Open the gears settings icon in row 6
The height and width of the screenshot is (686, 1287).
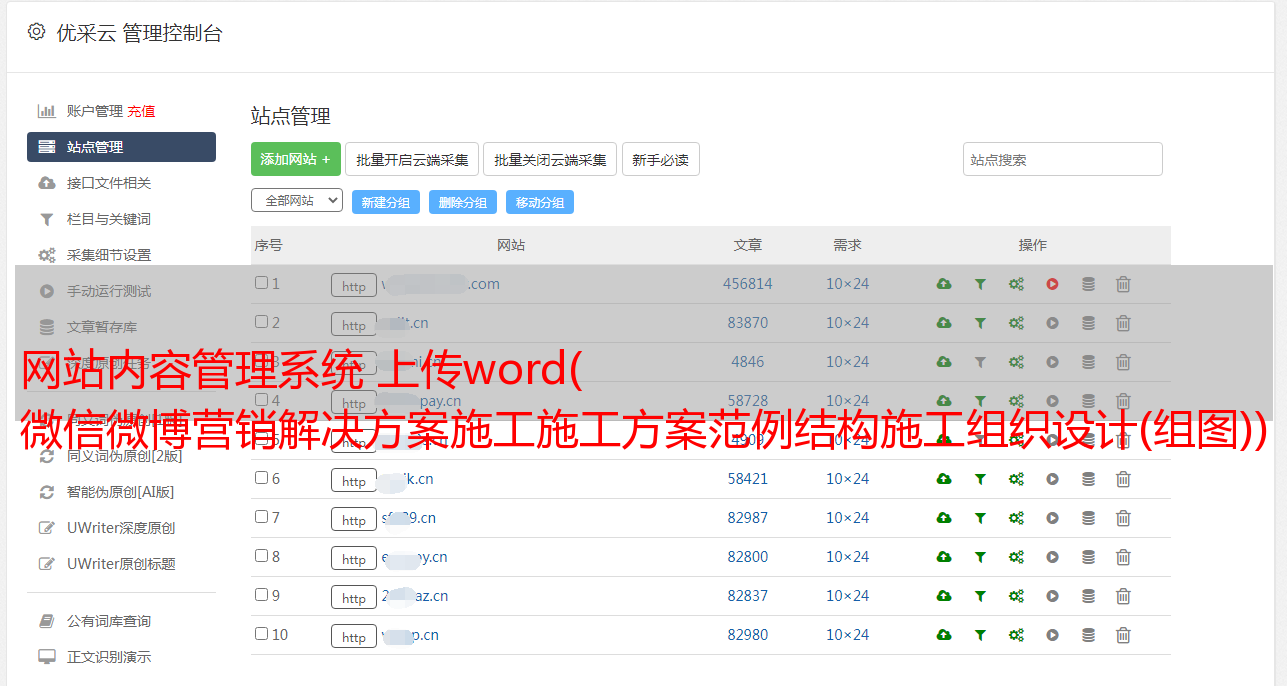(1016, 479)
